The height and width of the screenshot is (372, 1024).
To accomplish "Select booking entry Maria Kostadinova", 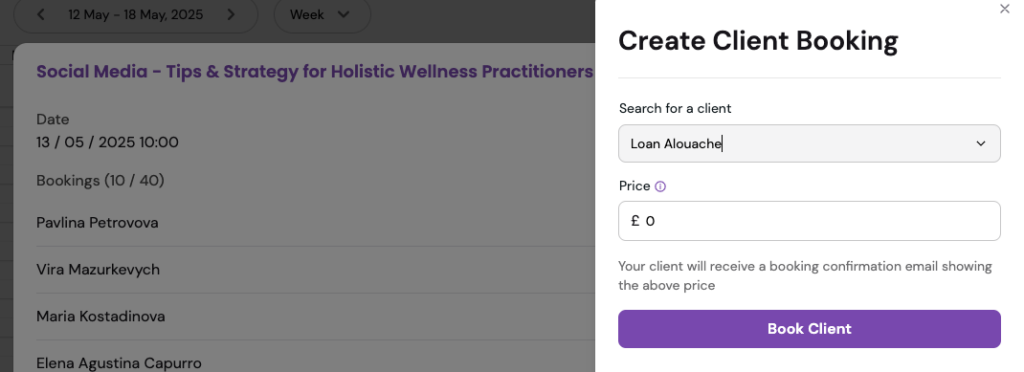I will (x=101, y=317).
